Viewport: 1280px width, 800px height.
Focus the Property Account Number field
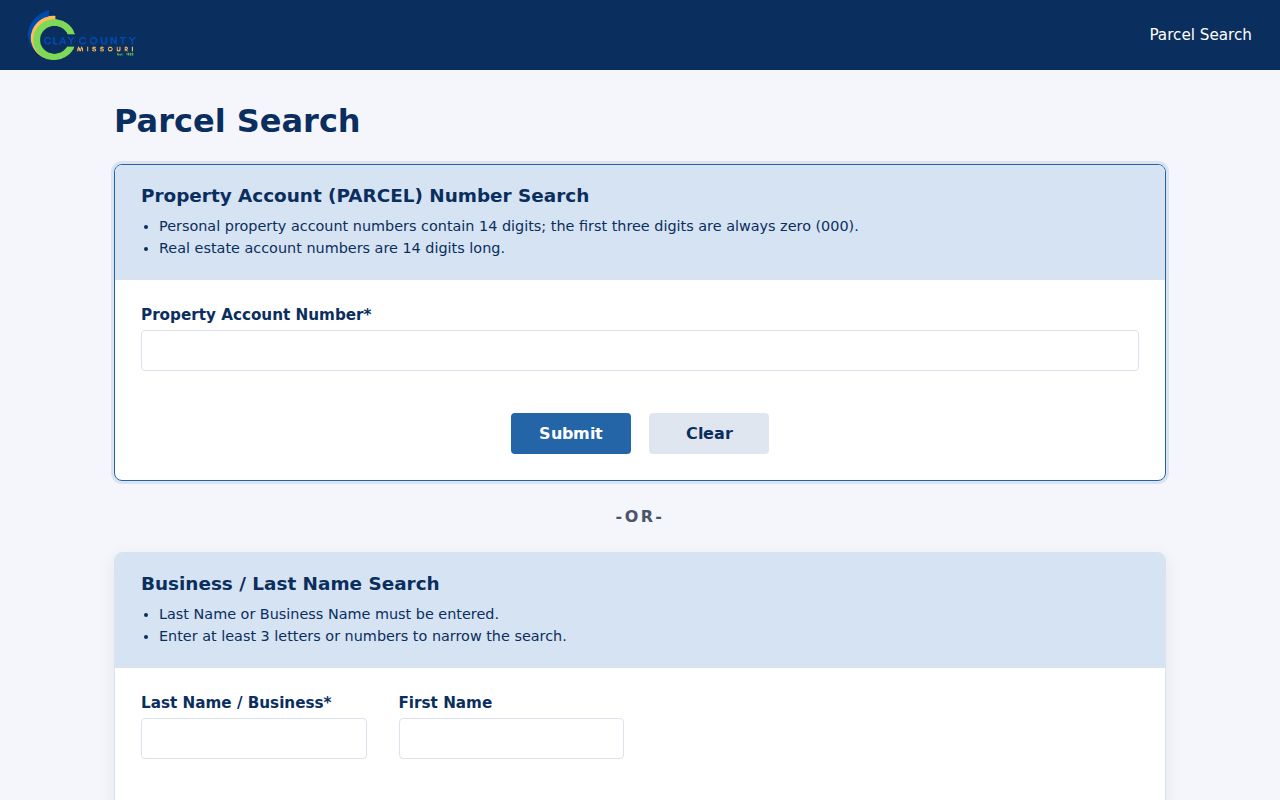[x=640, y=351]
